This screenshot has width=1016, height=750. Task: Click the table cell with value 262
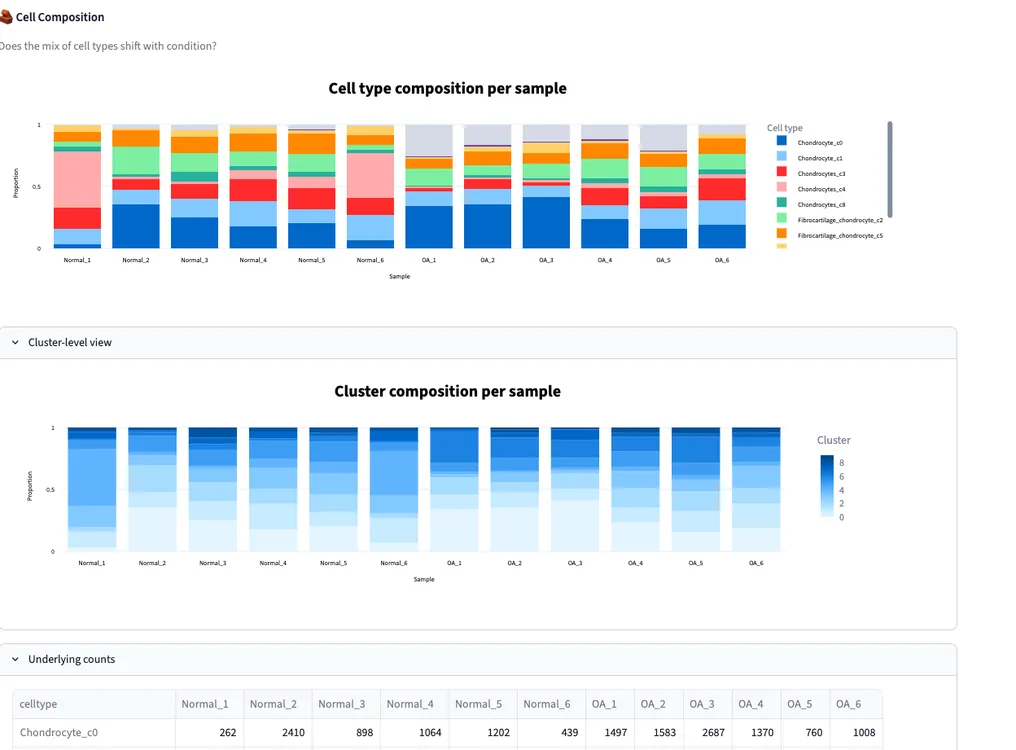pyautogui.click(x=209, y=732)
